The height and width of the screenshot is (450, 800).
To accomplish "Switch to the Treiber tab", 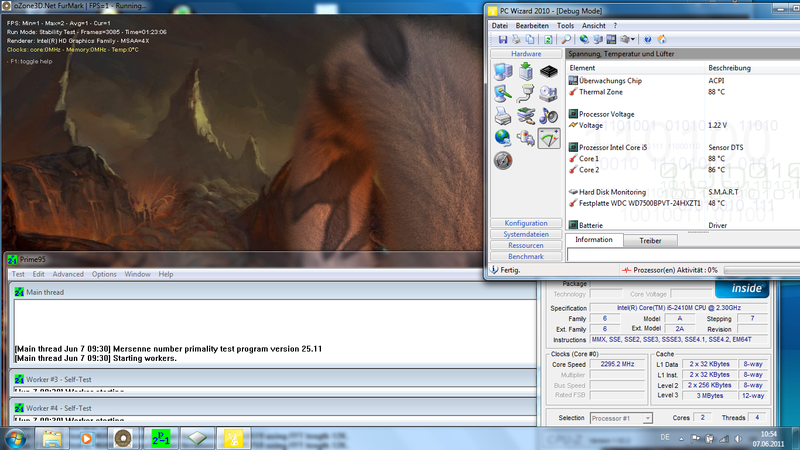I will coord(651,241).
